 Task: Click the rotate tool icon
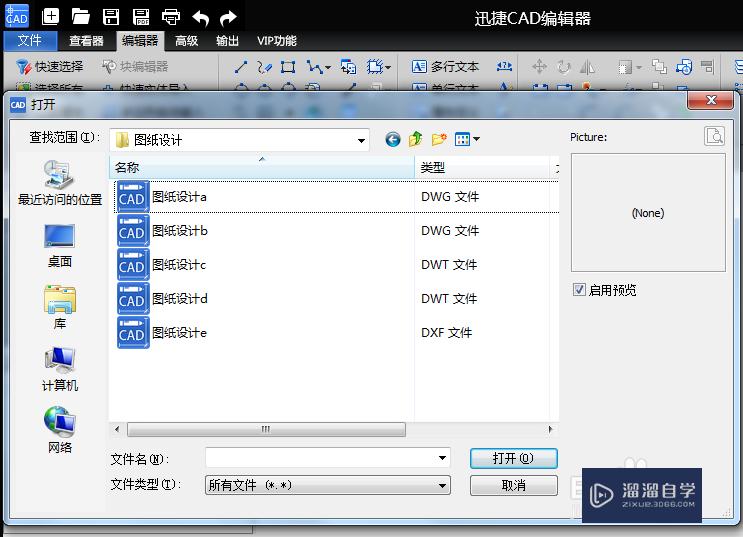[564, 67]
